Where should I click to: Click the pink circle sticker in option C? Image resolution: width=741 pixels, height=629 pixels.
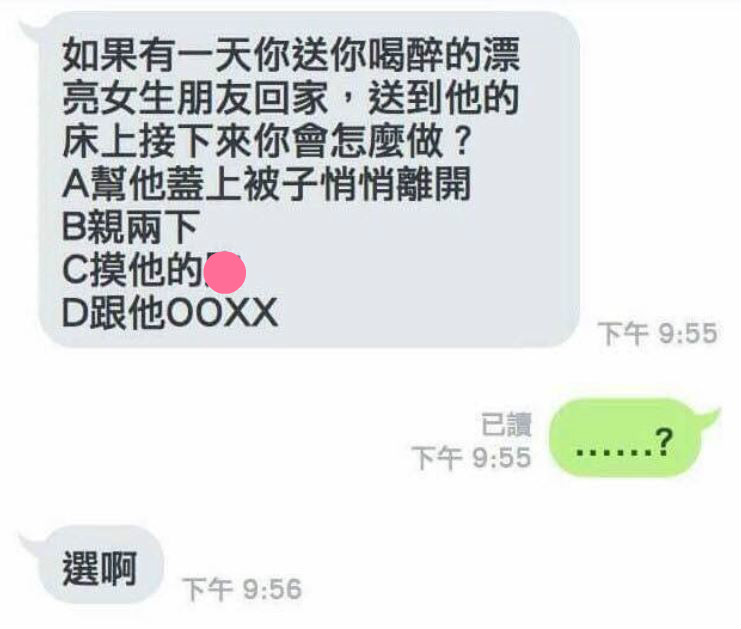225,273
